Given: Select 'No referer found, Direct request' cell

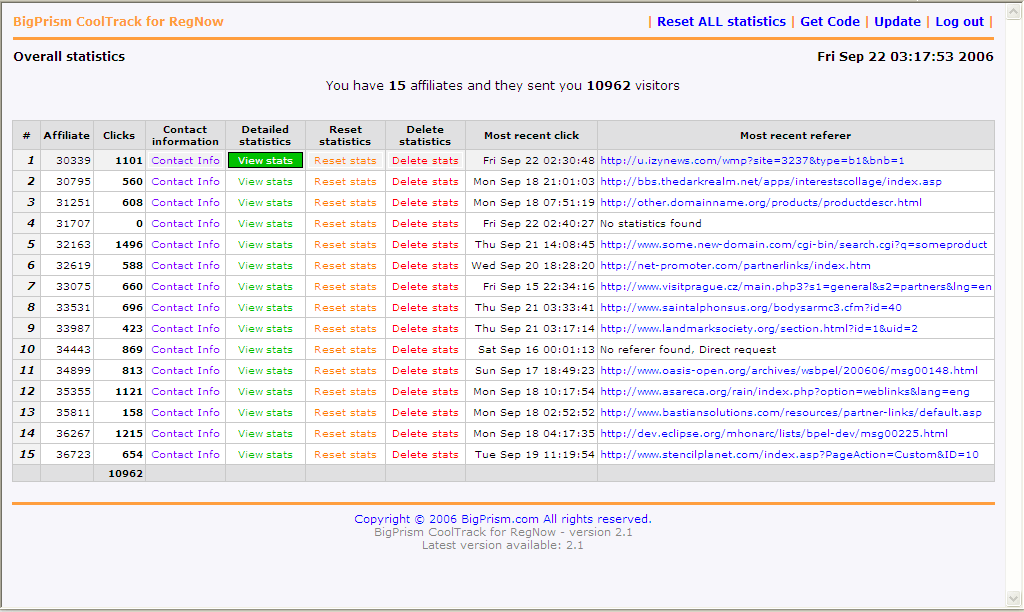Looking at the screenshot, I should 795,349.
